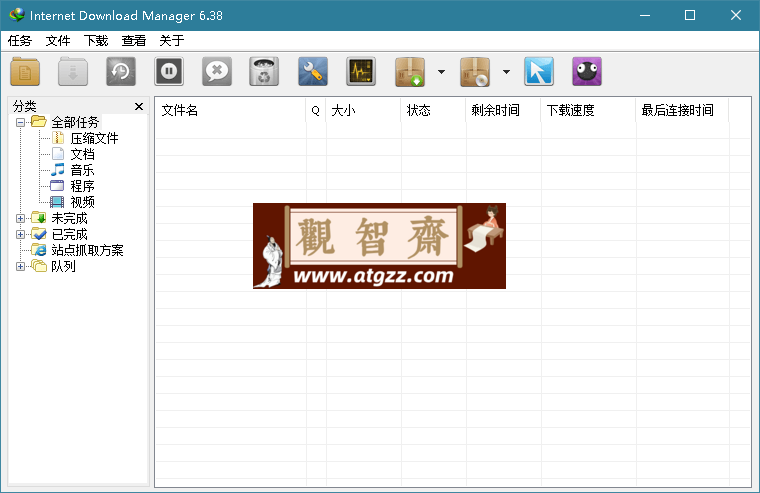Click the Stop/Pause toolbar icon
The height and width of the screenshot is (493, 760).
coord(169,72)
